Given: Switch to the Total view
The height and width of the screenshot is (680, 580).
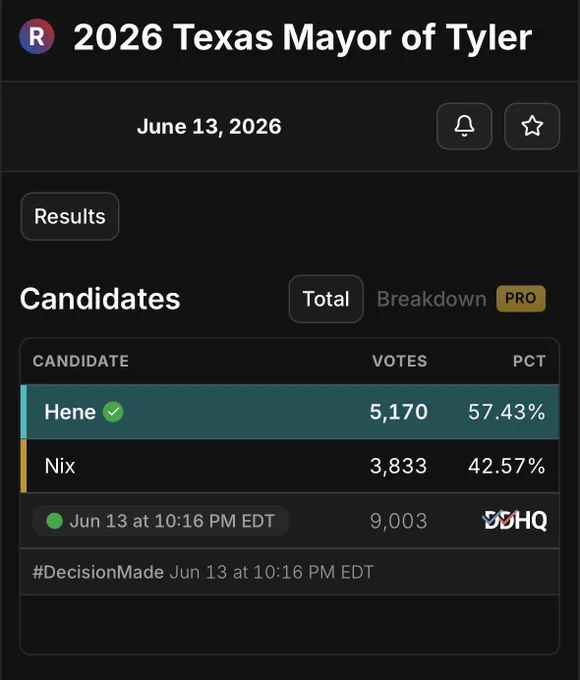Looking at the screenshot, I should [x=326, y=299].
